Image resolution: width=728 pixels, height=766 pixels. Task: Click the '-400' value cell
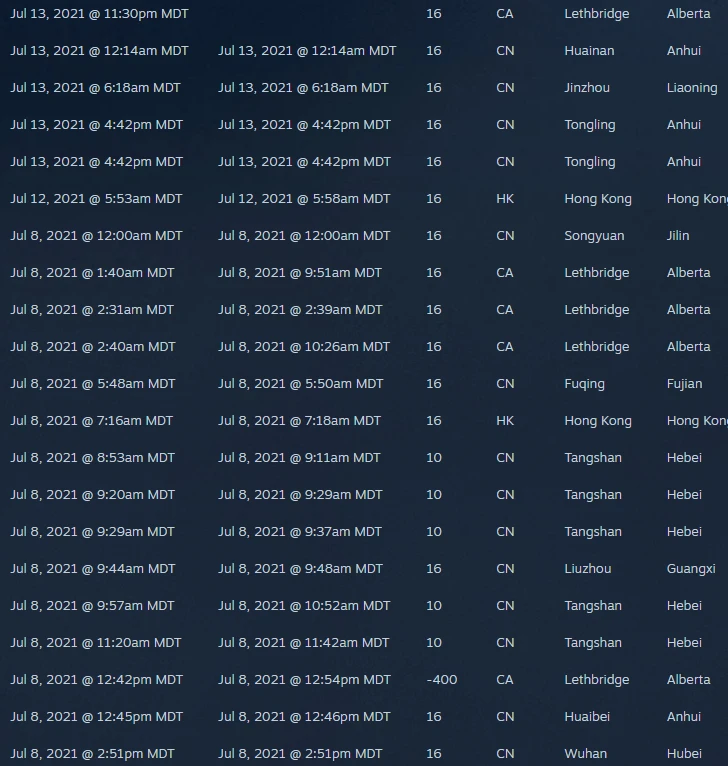(x=442, y=680)
